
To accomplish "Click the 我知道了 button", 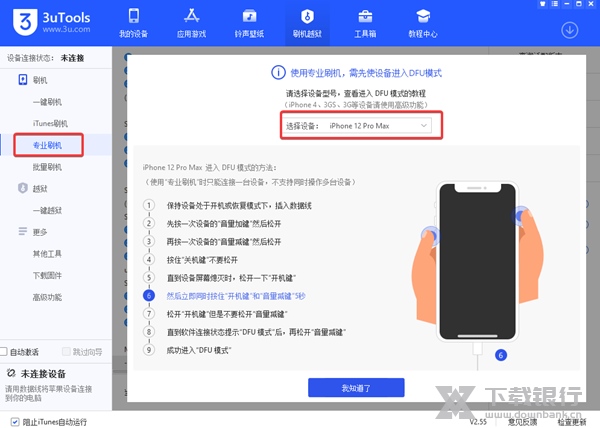I will pyautogui.click(x=356, y=388).
